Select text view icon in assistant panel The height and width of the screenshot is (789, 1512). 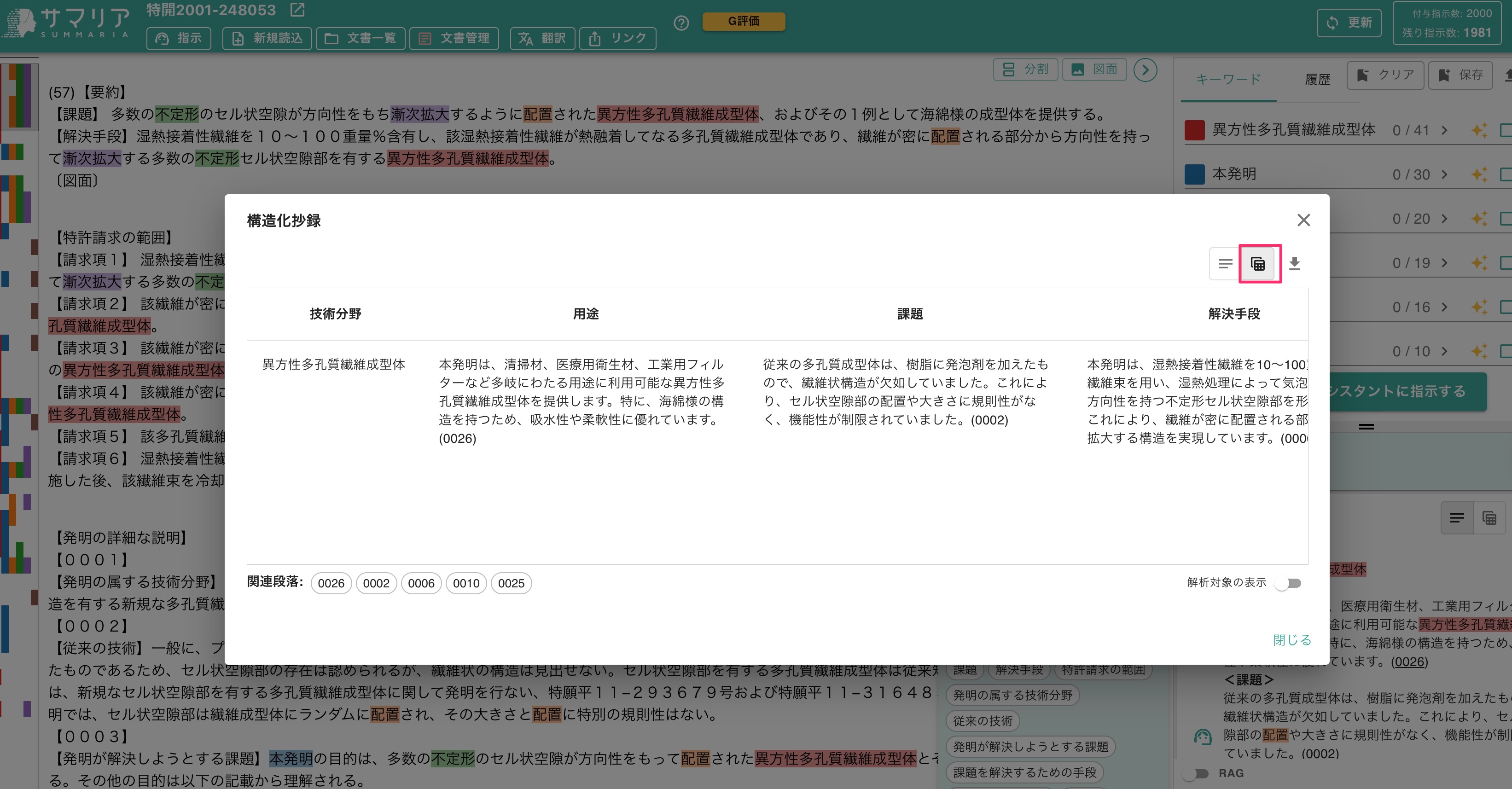1457,518
